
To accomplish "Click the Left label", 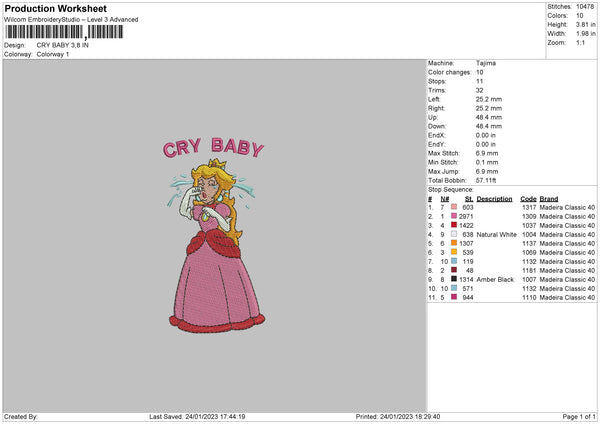I will pyautogui.click(x=434, y=99).
